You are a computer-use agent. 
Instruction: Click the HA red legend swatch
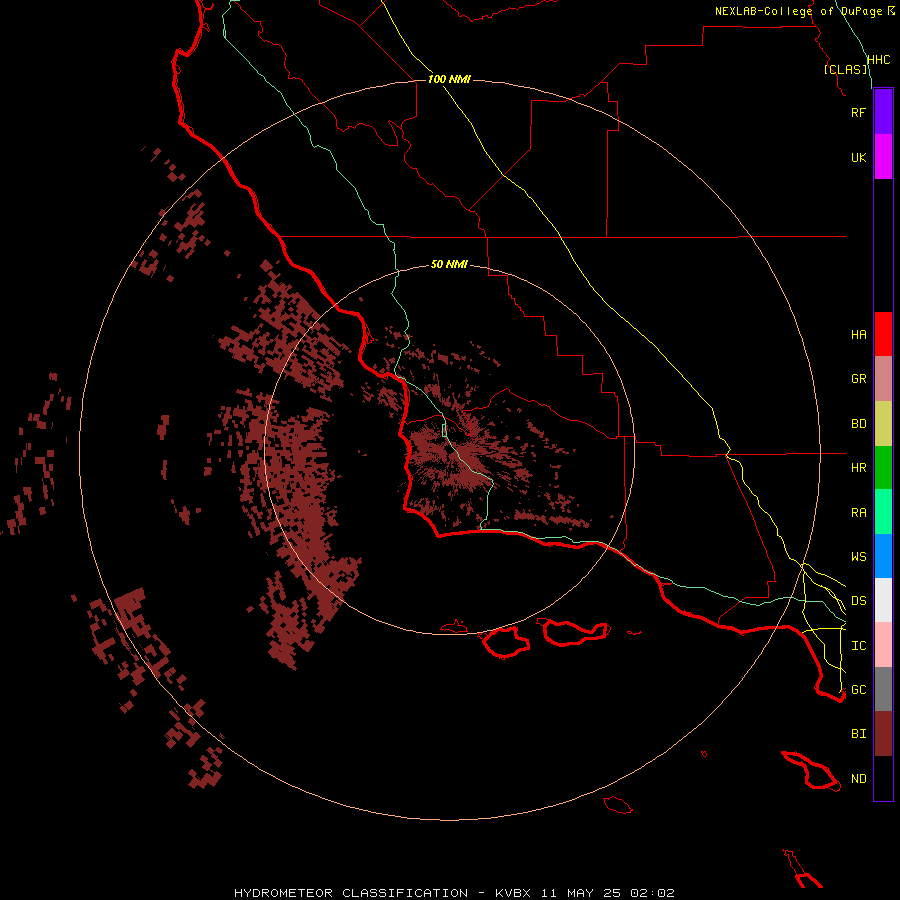click(883, 334)
